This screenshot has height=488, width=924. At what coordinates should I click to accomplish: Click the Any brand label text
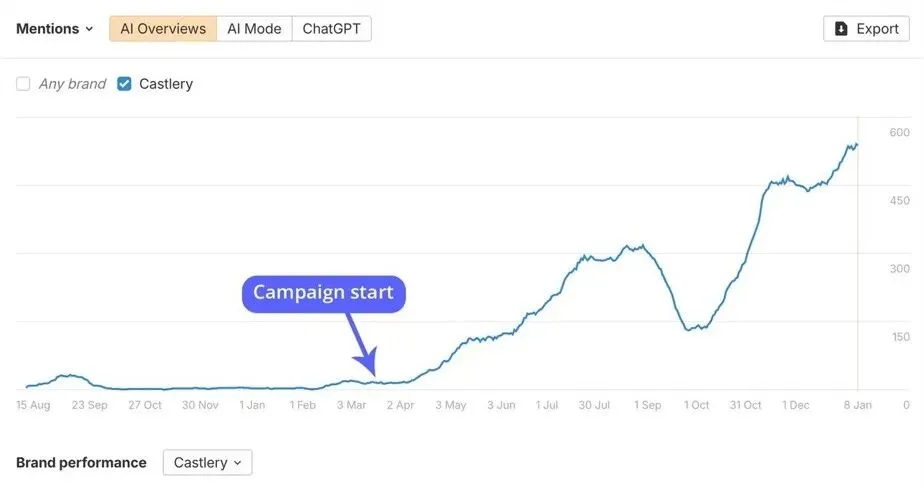point(72,84)
